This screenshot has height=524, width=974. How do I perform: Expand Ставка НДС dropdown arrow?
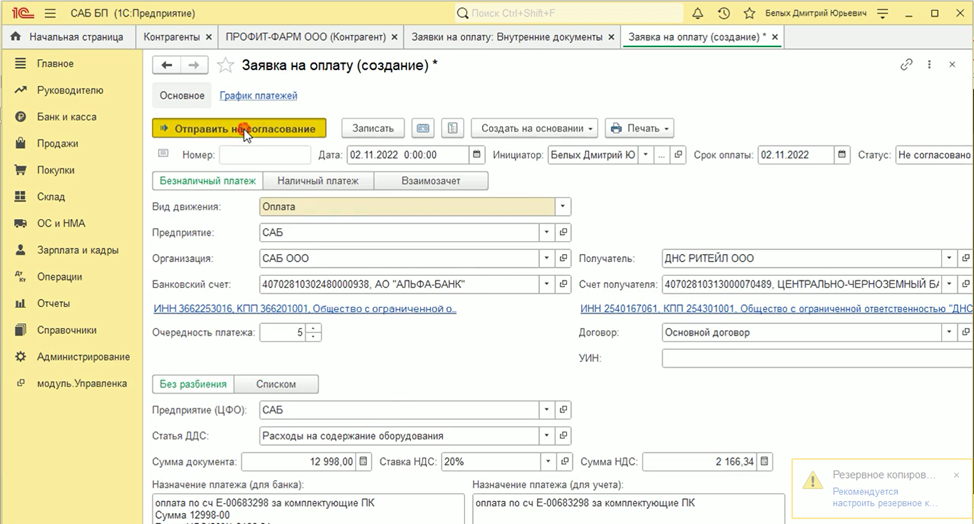pos(548,461)
